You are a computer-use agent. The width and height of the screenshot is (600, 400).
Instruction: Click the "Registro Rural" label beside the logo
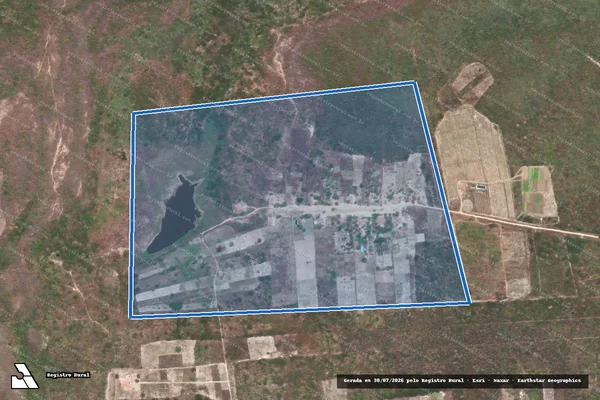[68, 375]
